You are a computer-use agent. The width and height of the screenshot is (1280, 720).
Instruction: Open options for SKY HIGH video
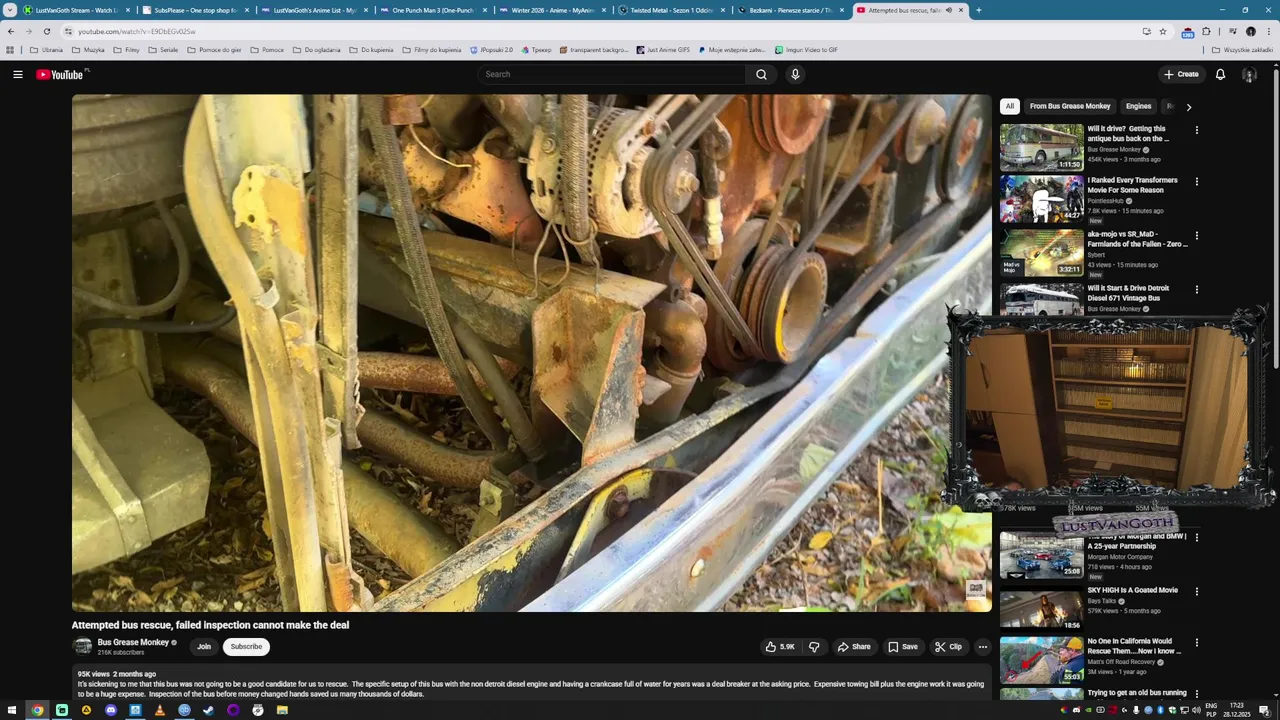(x=1196, y=591)
